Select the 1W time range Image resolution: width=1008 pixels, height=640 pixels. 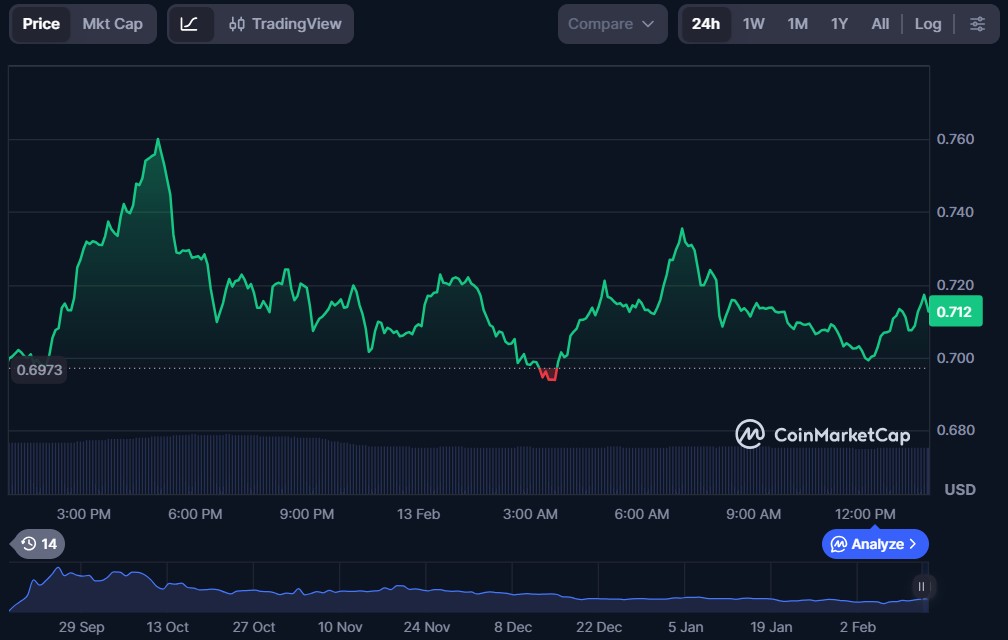click(x=754, y=24)
